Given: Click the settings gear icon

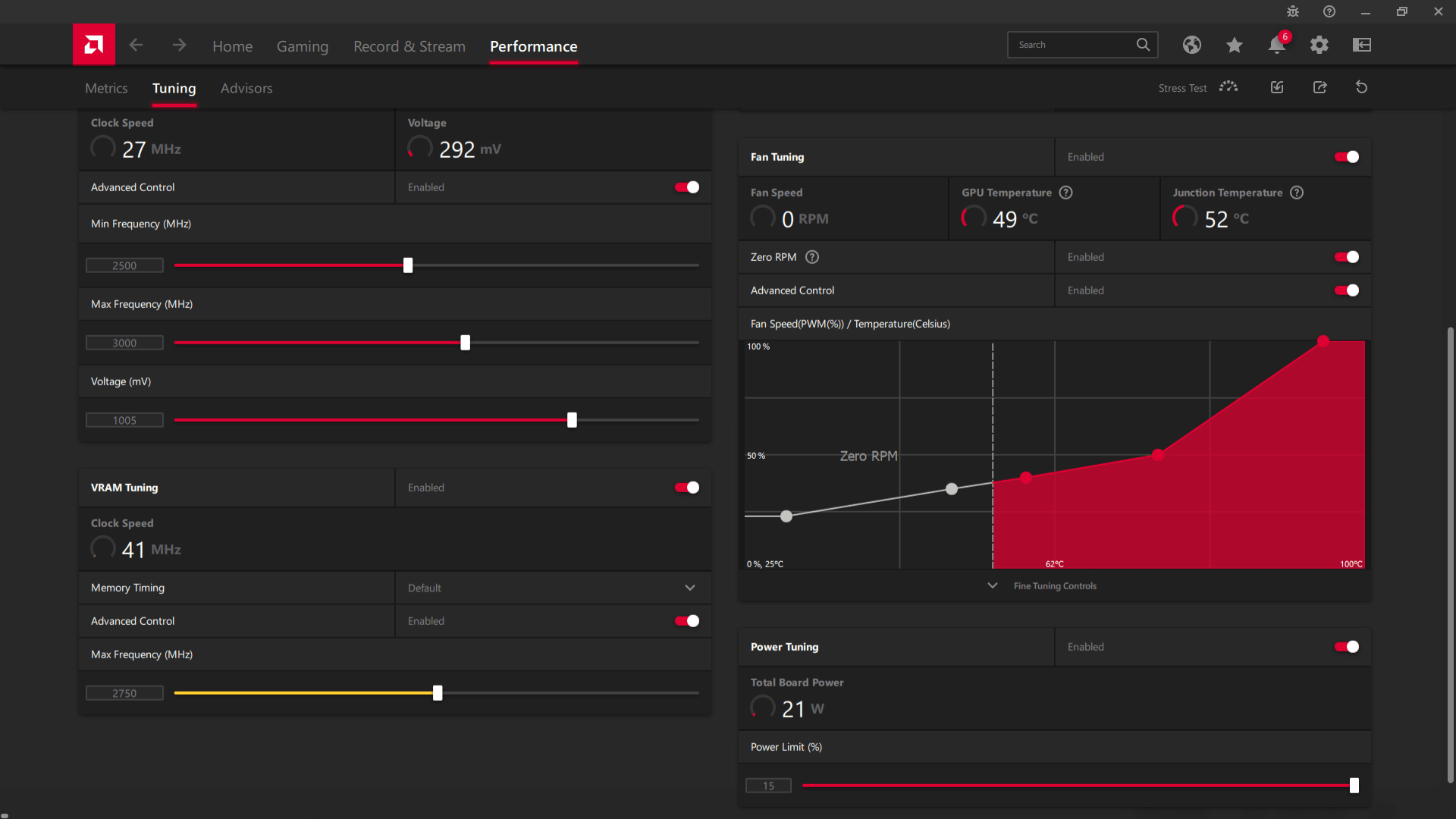Looking at the screenshot, I should click(1320, 44).
